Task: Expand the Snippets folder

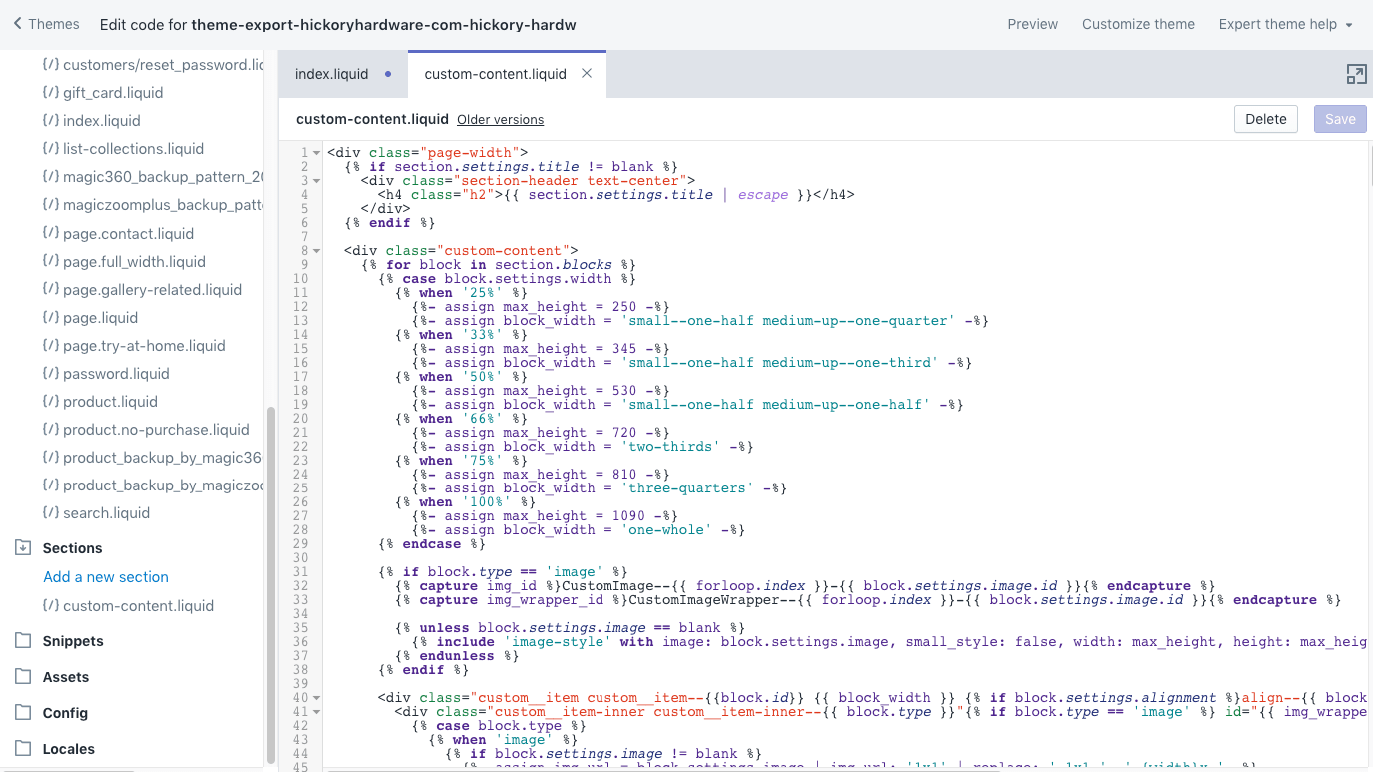Action: pyautogui.click(x=73, y=641)
